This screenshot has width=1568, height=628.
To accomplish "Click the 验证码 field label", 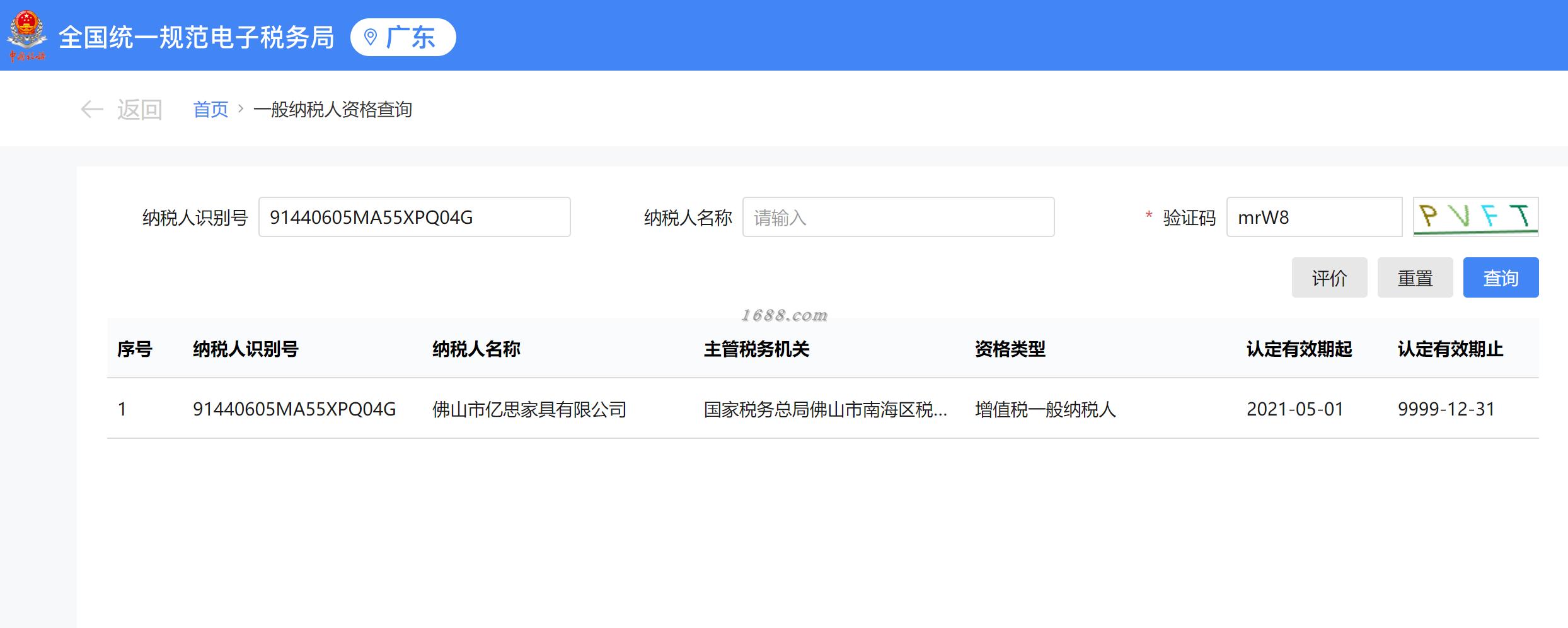I will [x=1189, y=218].
